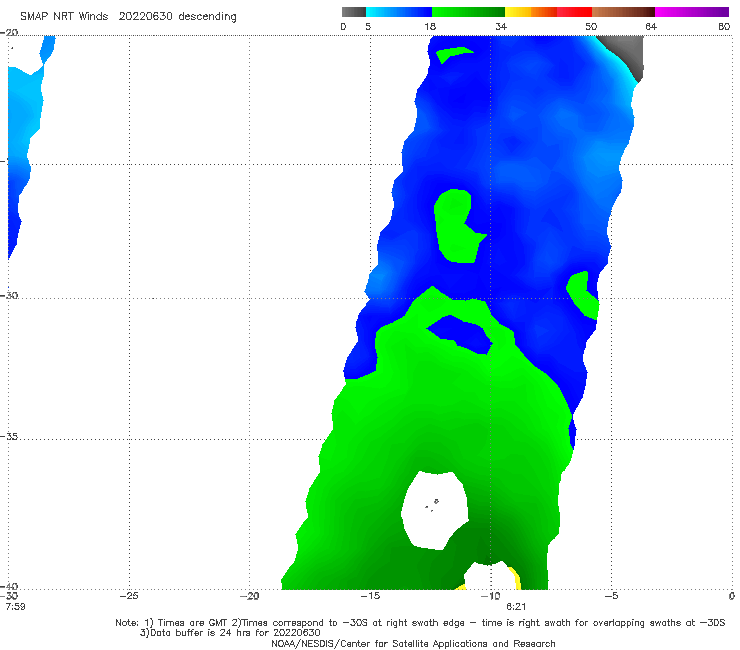Click the yellow high-wind sliver at the swath bottom
The image size is (740, 650).
(516, 578)
